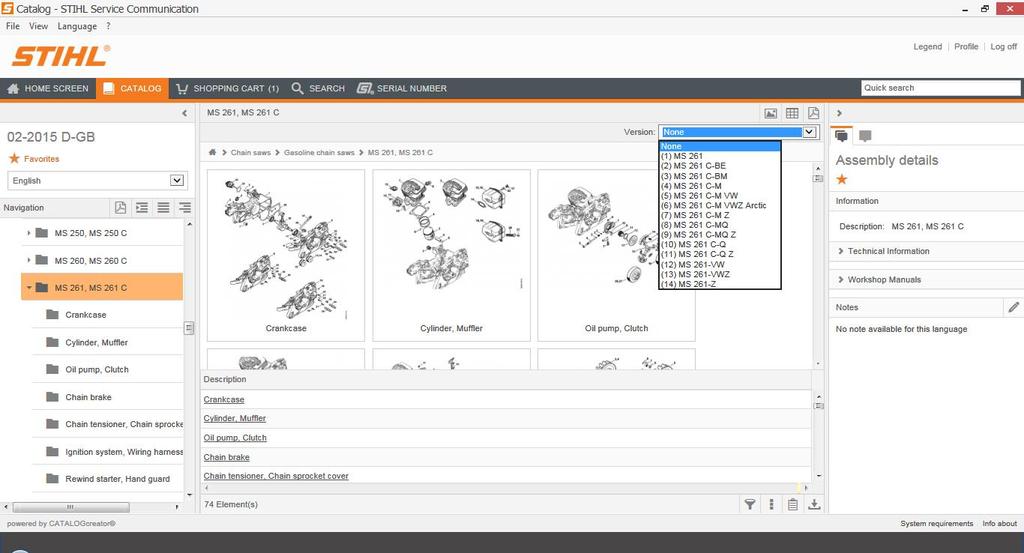Image resolution: width=1024 pixels, height=553 pixels.
Task: Open the ? help menu
Action: click(108, 26)
